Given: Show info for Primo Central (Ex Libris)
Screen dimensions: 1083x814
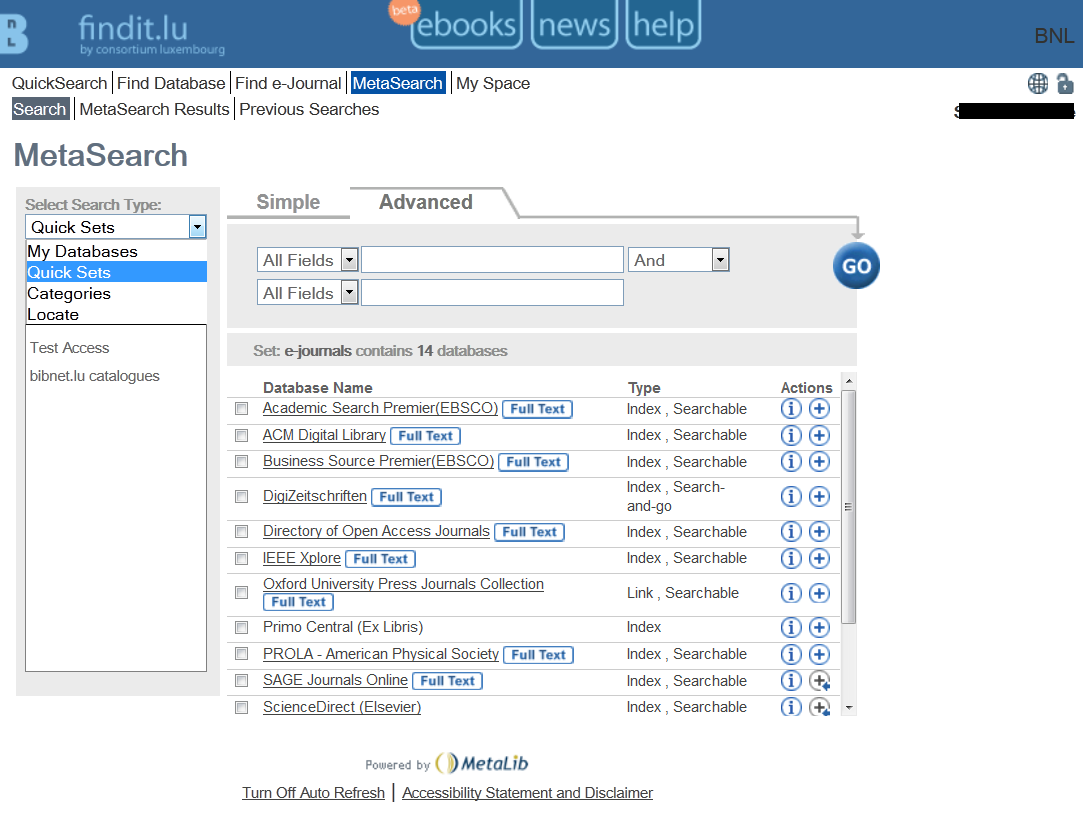Looking at the screenshot, I should 791,627.
